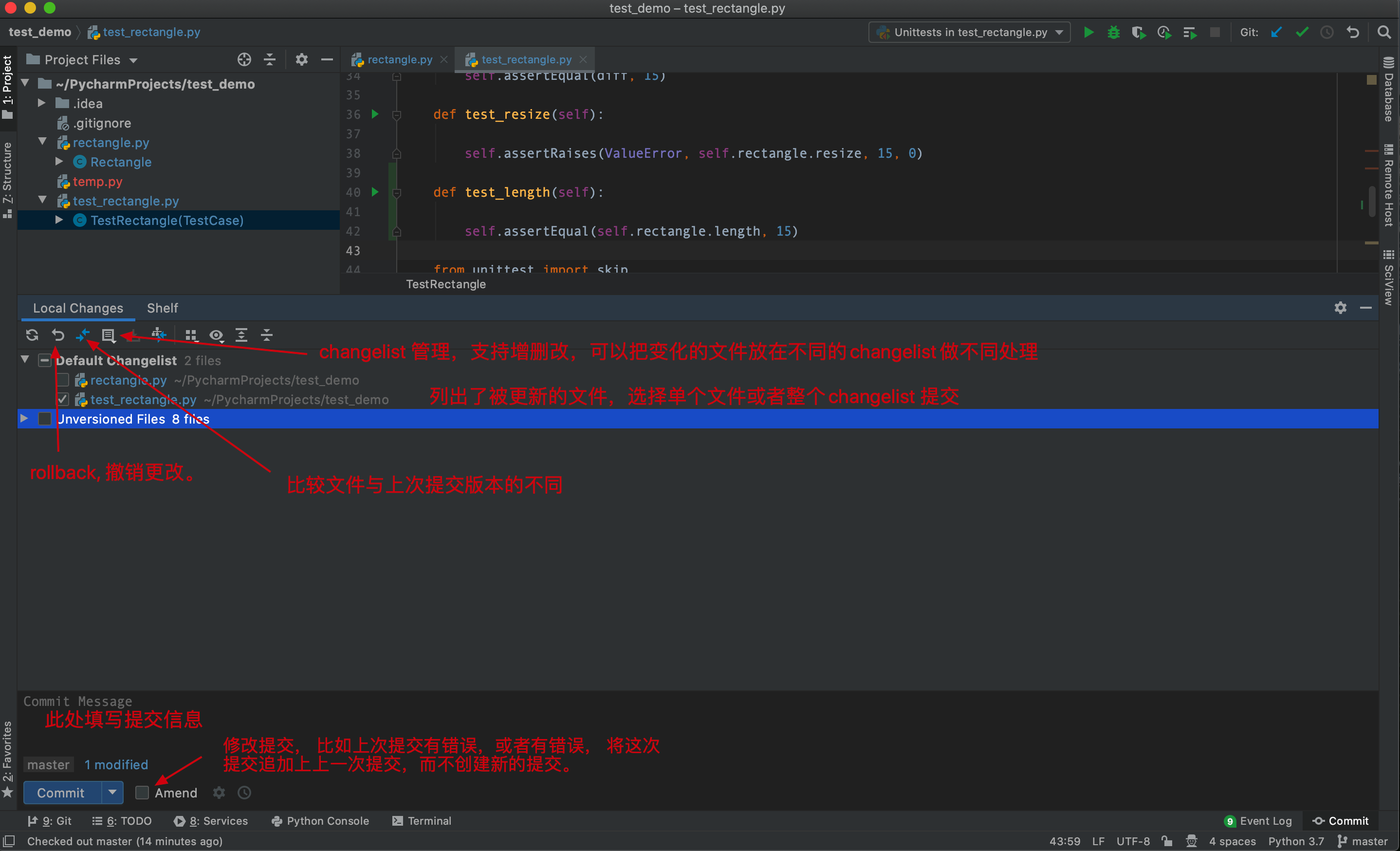Open the Database side panel
This screenshot has height=851, width=1400.
(1389, 89)
